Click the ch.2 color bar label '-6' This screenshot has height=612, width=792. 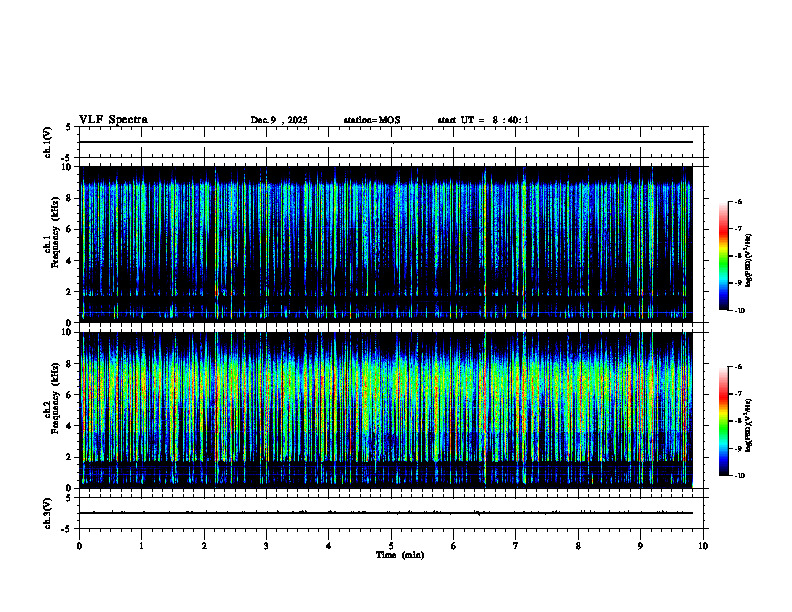738,367
